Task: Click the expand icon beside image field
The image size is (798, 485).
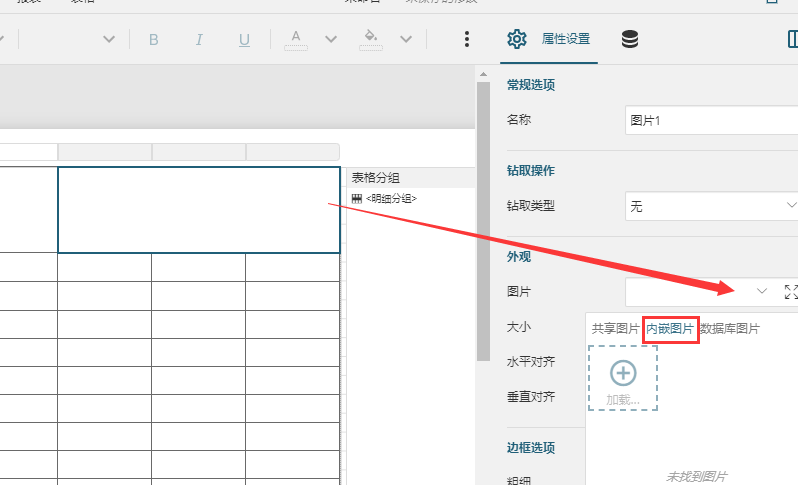Action: [x=791, y=292]
